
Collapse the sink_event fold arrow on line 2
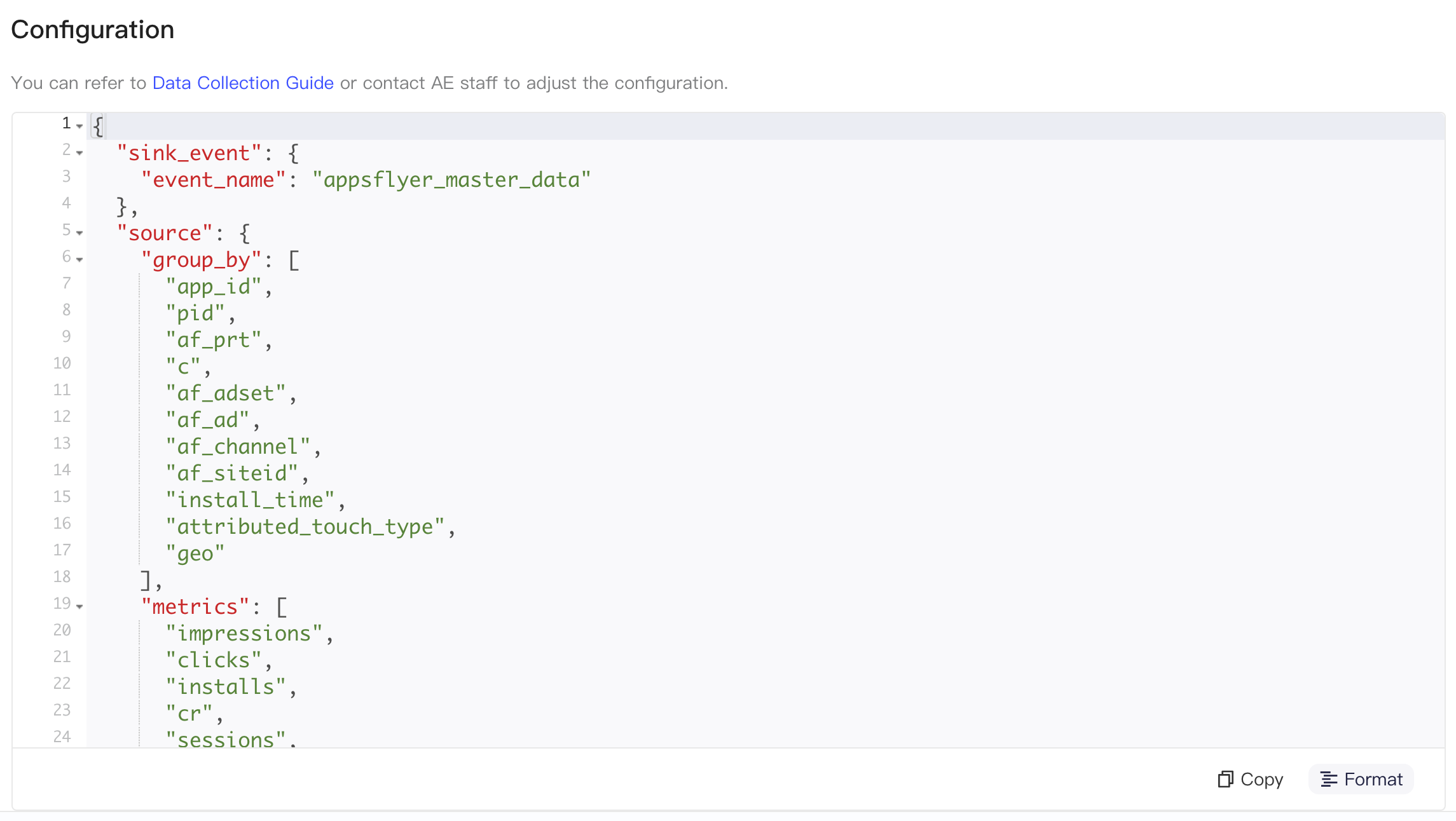[x=79, y=153]
